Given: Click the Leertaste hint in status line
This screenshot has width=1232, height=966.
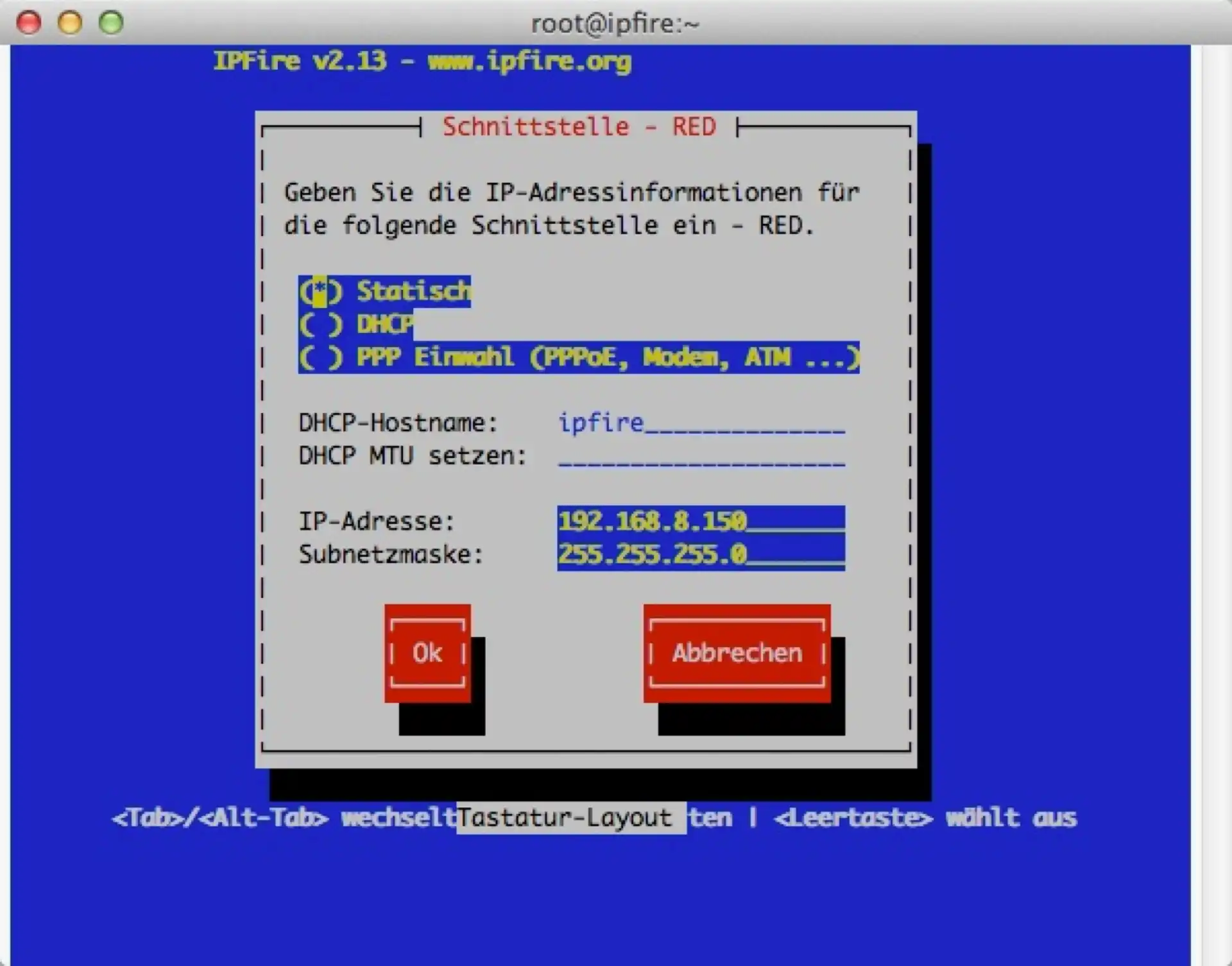Looking at the screenshot, I should pyautogui.click(x=853, y=818).
